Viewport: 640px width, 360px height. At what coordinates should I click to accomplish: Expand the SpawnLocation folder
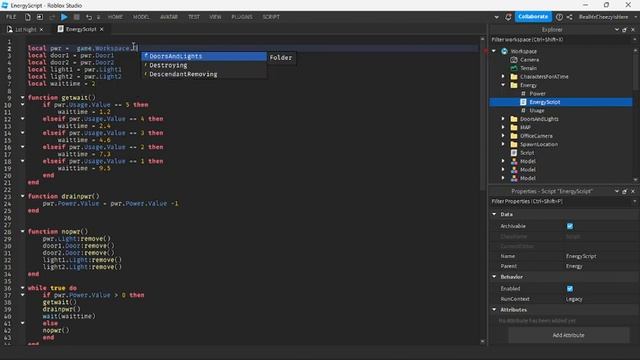coord(503,144)
